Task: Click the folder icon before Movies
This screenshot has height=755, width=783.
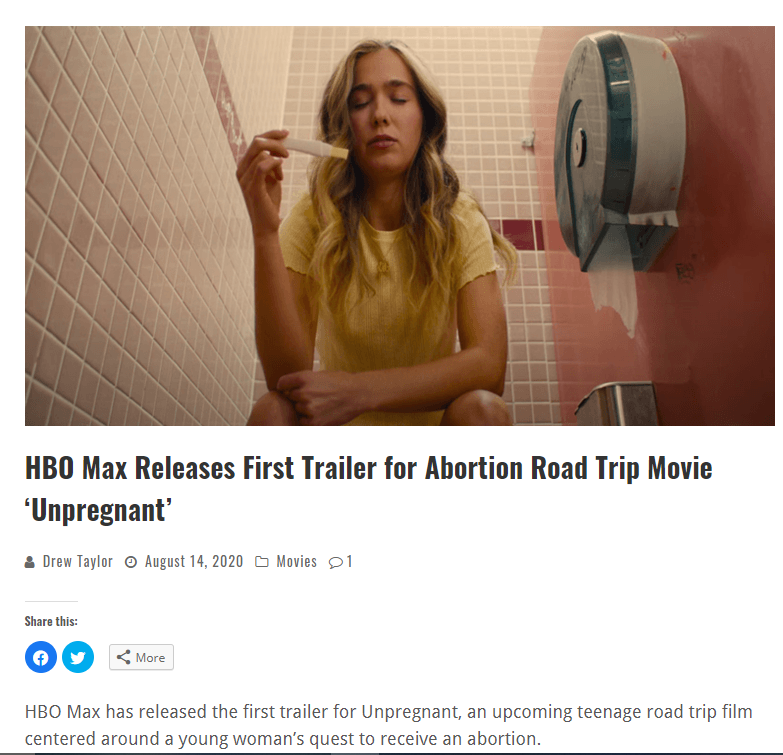Action: pos(262,562)
